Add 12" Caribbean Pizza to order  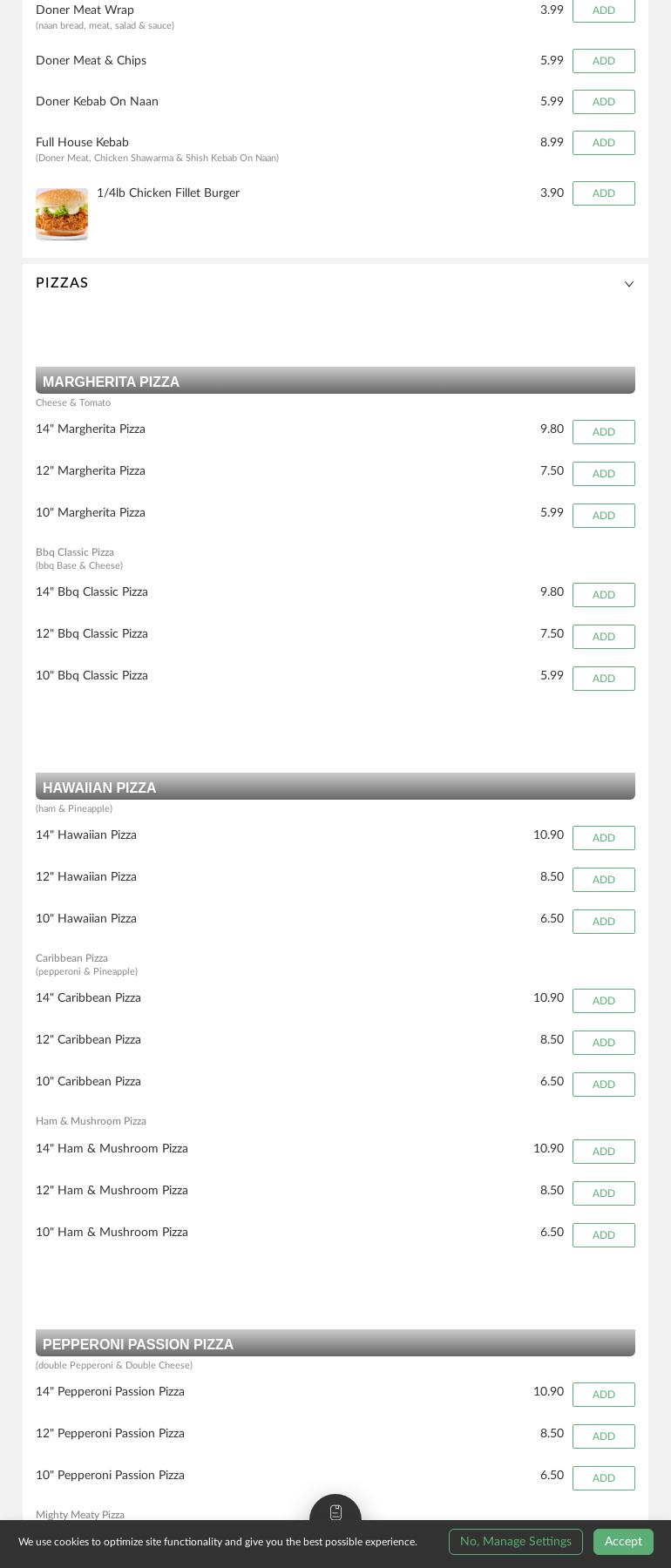[x=603, y=1043]
